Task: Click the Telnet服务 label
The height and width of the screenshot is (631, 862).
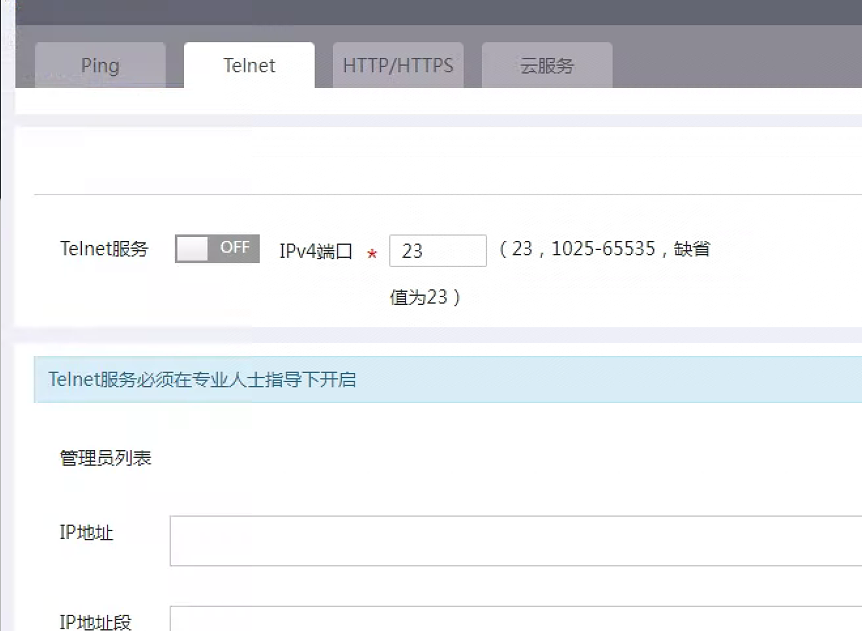Action: click(x=104, y=249)
